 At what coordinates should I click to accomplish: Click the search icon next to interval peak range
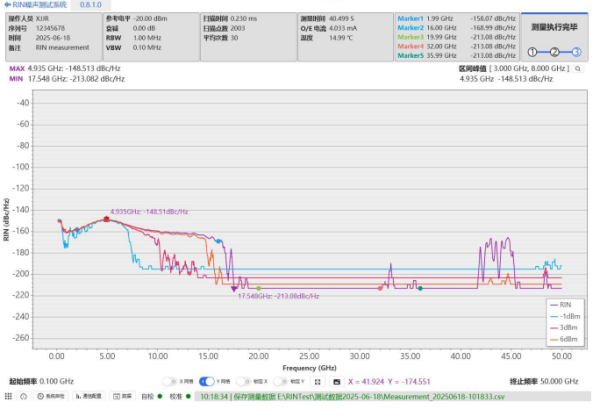coord(577,68)
